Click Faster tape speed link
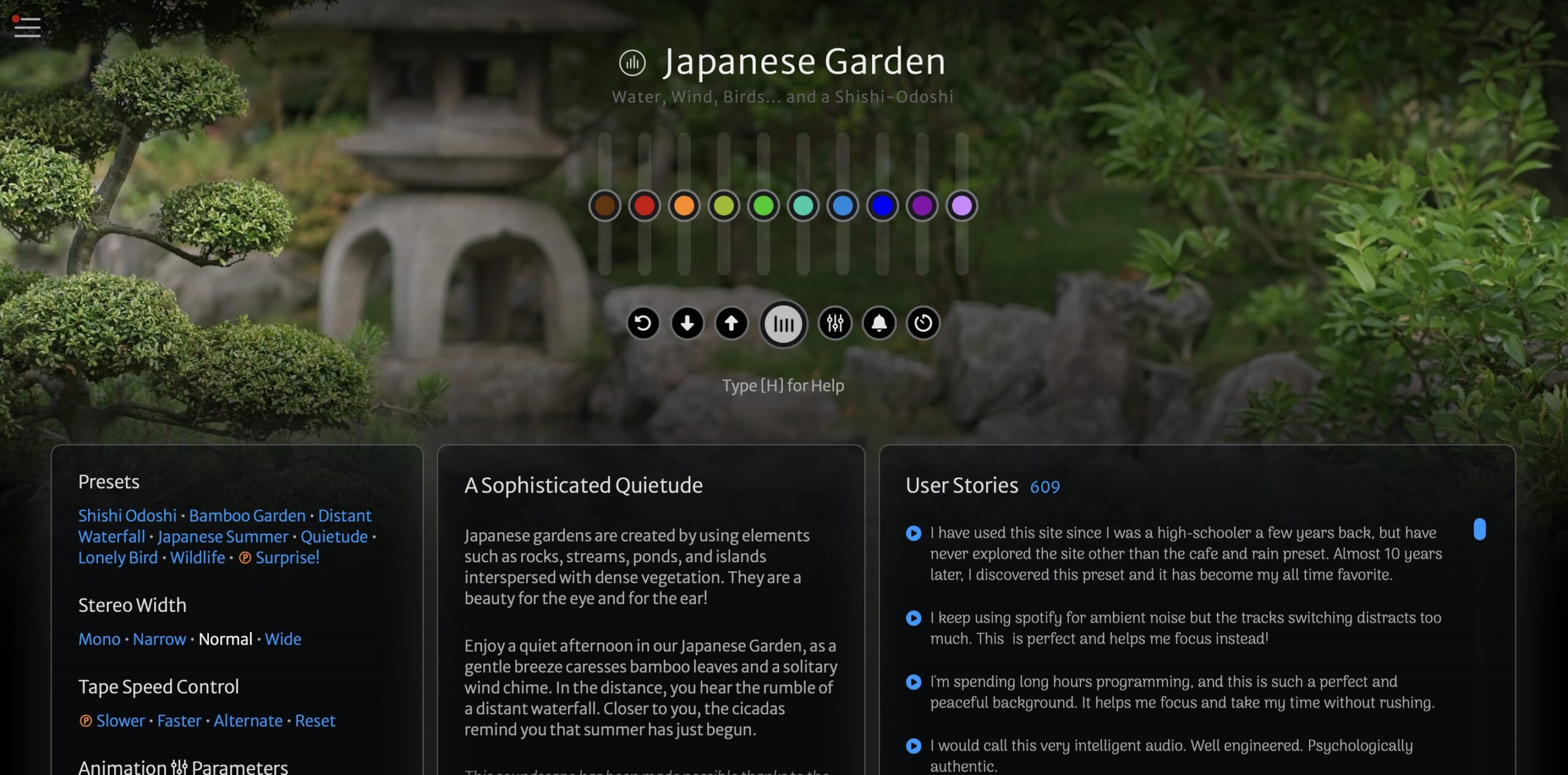 coord(179,720)
